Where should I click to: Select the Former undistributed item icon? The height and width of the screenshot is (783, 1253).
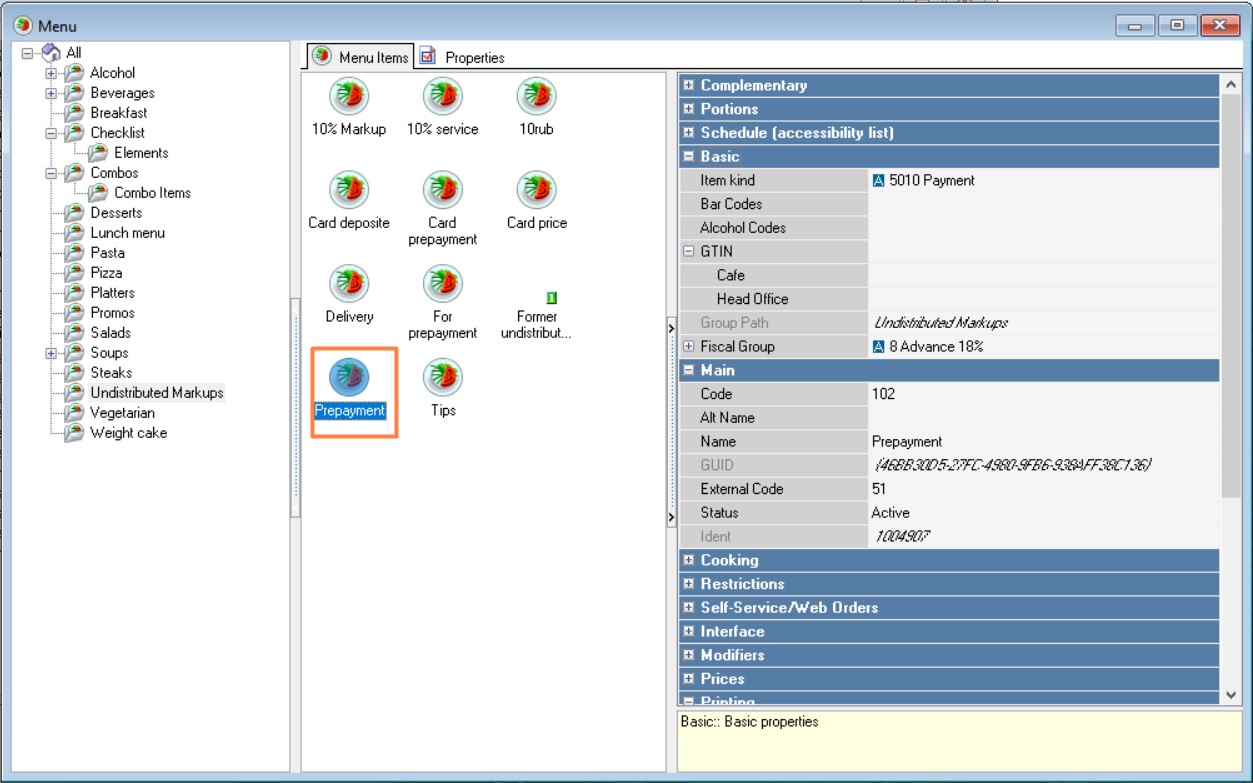[x=551, y=298]
